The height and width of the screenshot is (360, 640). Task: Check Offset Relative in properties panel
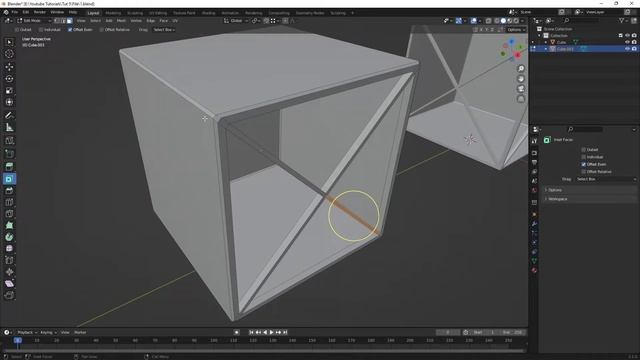pos(583,172)
